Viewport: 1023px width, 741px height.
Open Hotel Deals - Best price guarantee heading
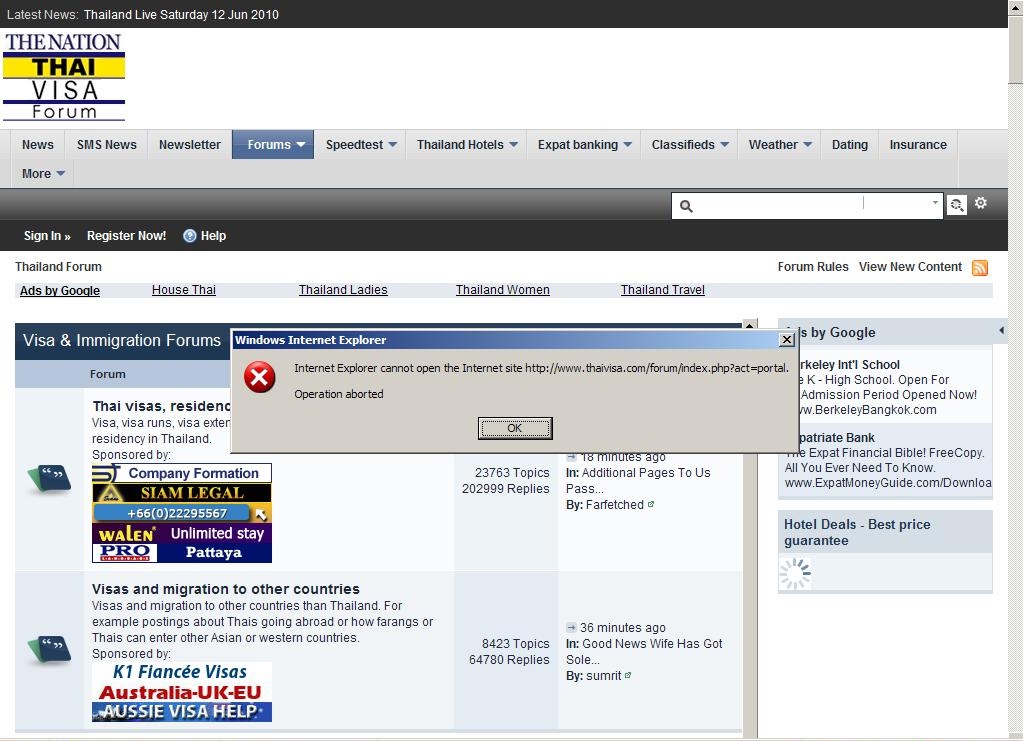click(857, 532)
